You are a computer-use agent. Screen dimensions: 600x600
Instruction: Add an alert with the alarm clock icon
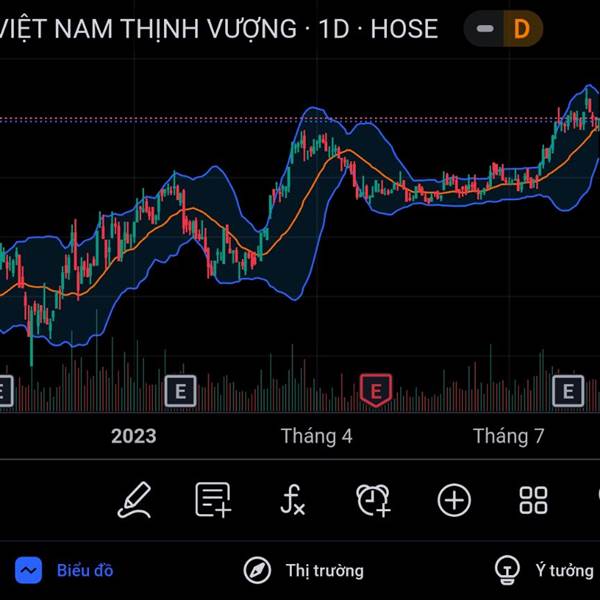[373, 500]
